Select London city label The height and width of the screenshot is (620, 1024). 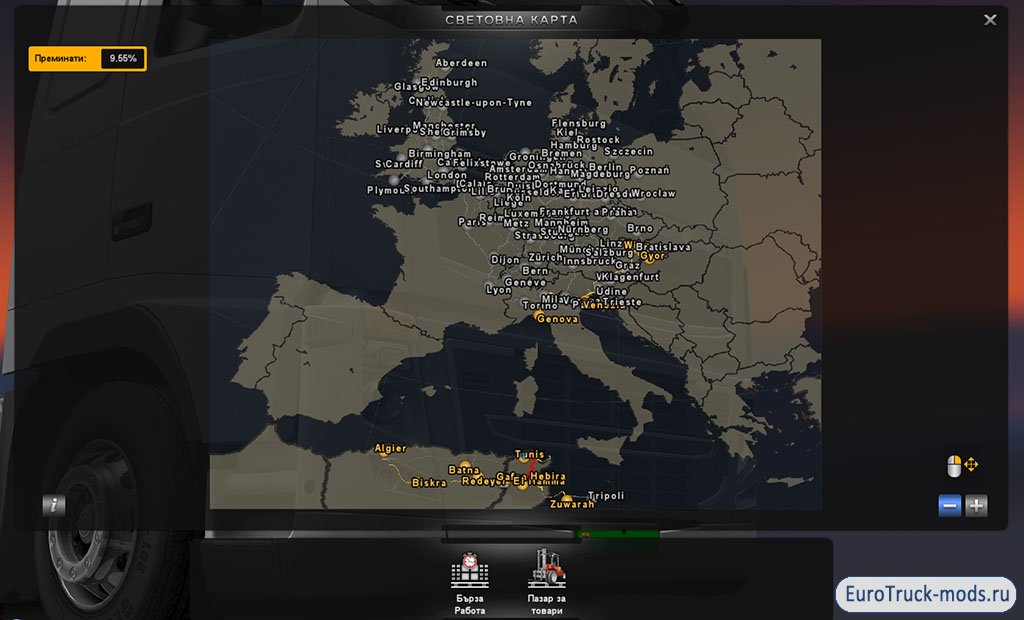tap(447, 175)
